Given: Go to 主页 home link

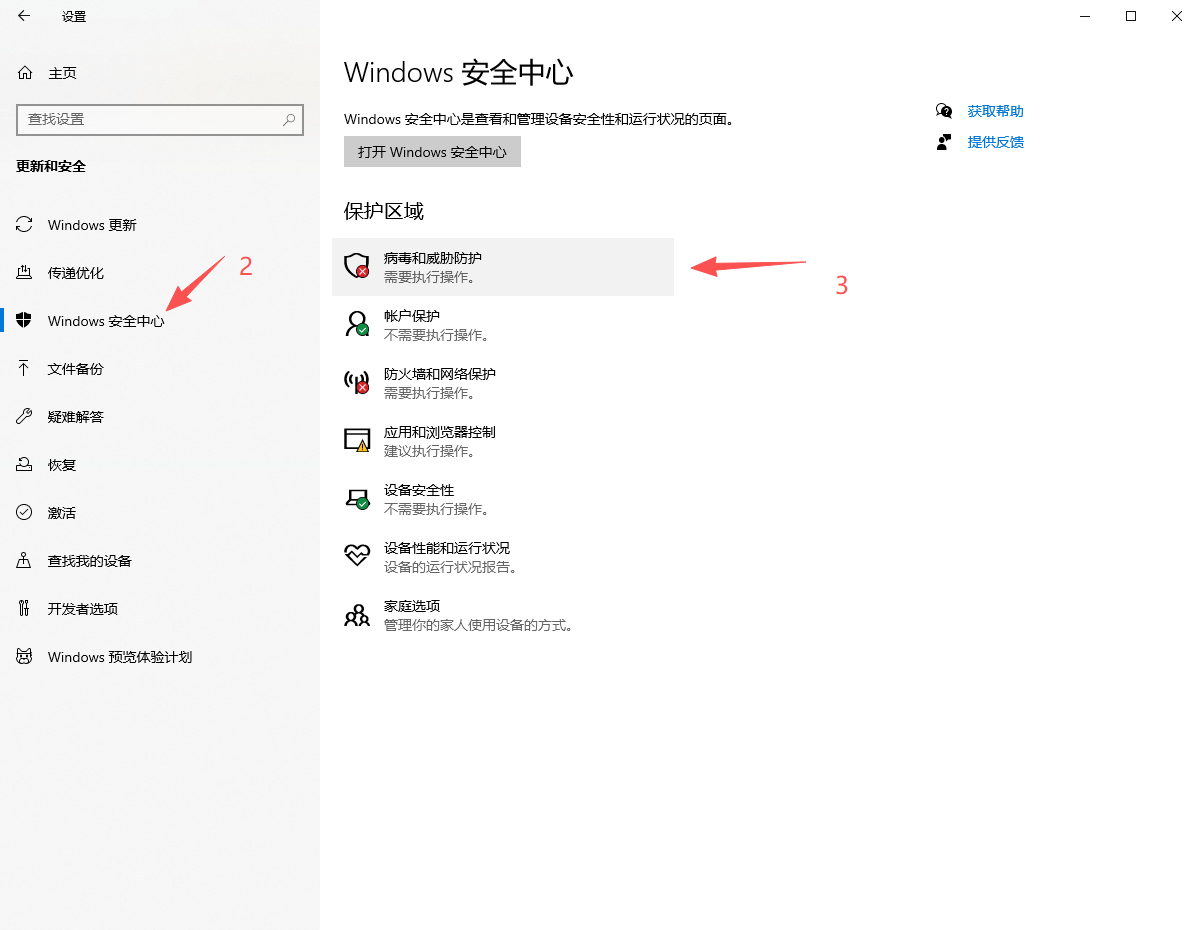Looking at the screenshot, I should 62,73.
